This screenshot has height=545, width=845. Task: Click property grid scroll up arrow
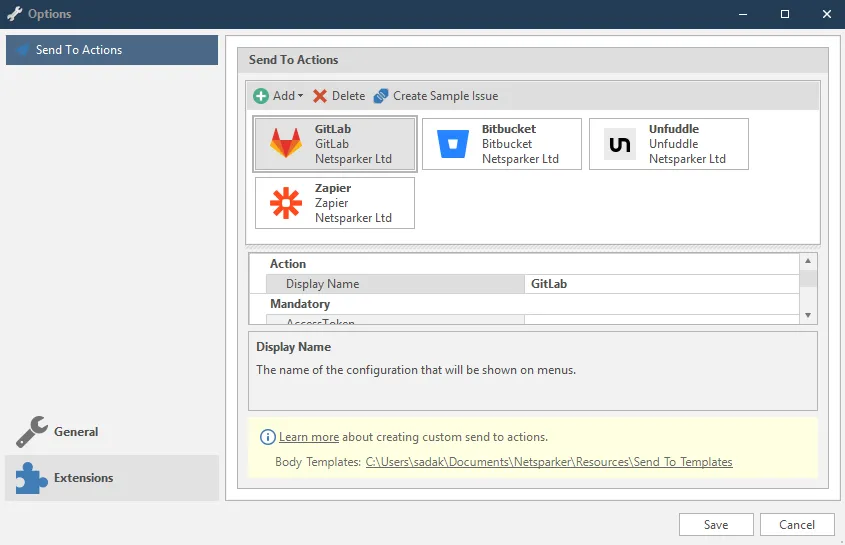tap(808, 261)
